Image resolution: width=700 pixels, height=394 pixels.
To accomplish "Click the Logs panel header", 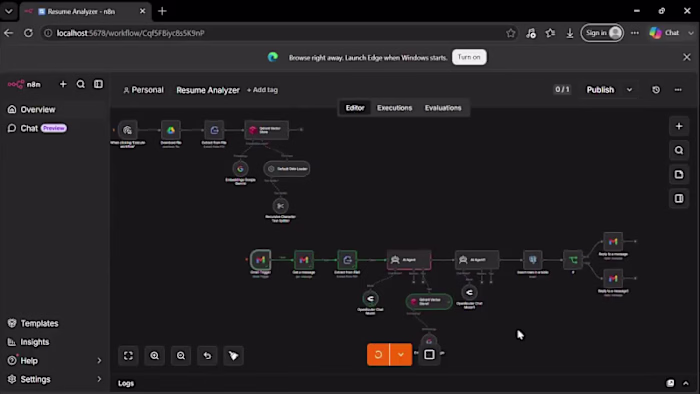I will pyautogui.click(x=126, y=383).
